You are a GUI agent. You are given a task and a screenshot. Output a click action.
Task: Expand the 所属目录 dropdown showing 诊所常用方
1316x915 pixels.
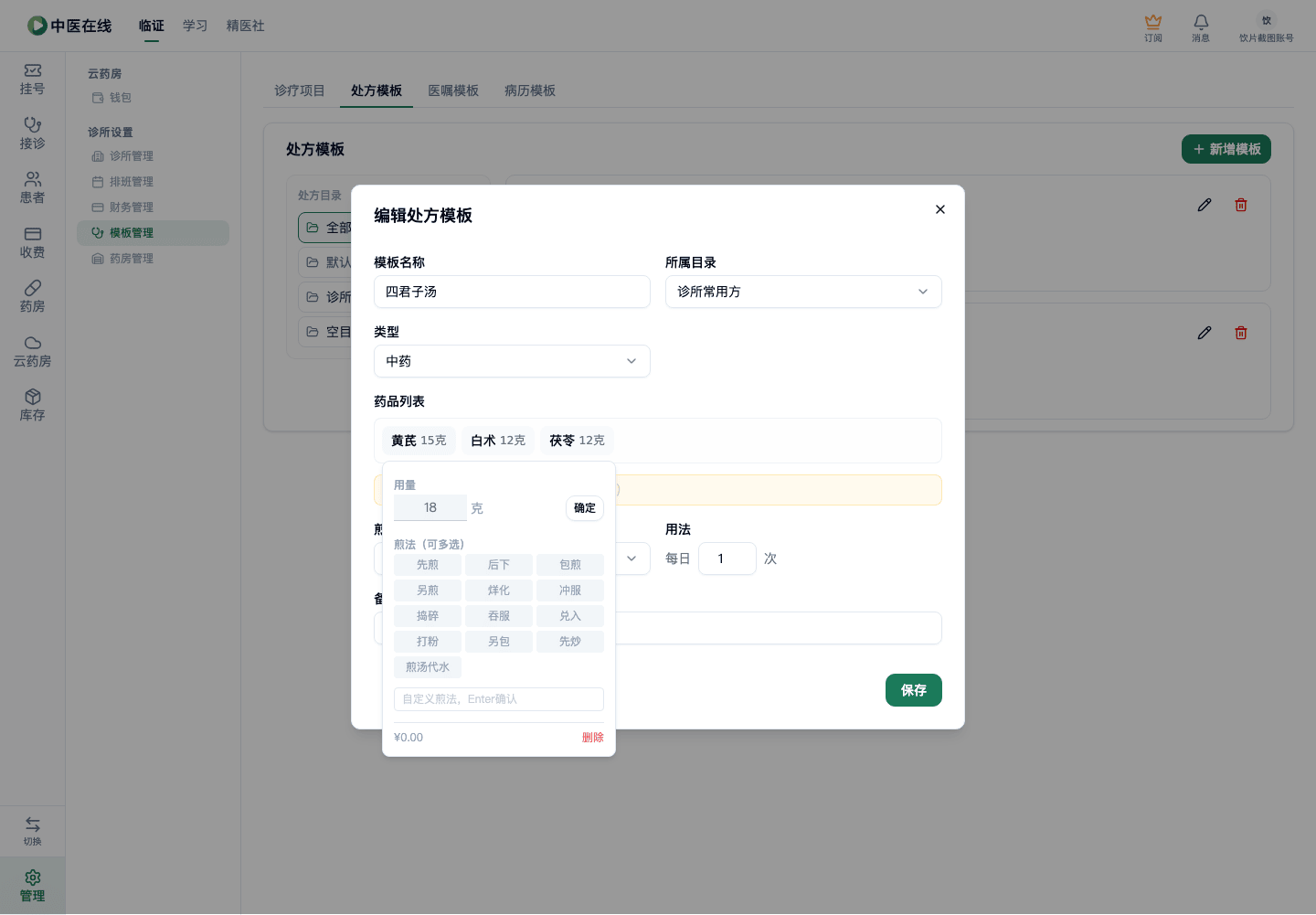click(803, 292)
